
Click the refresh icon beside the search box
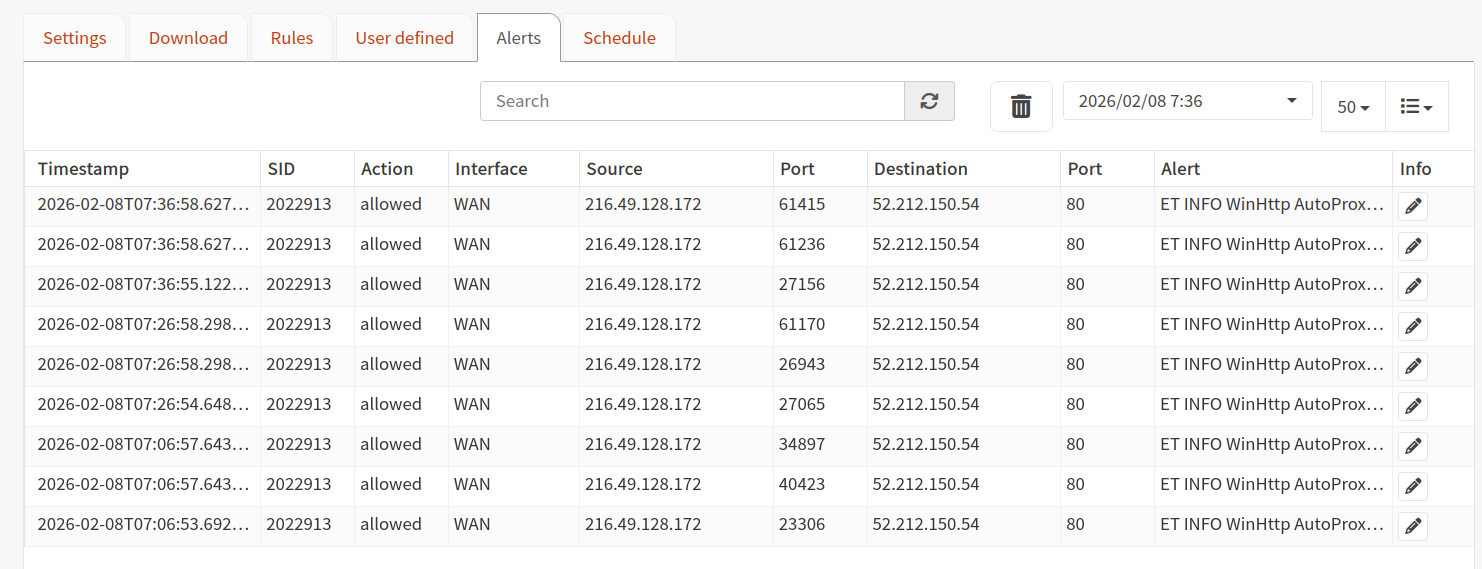pyautogui.click(x=929, y=101)
